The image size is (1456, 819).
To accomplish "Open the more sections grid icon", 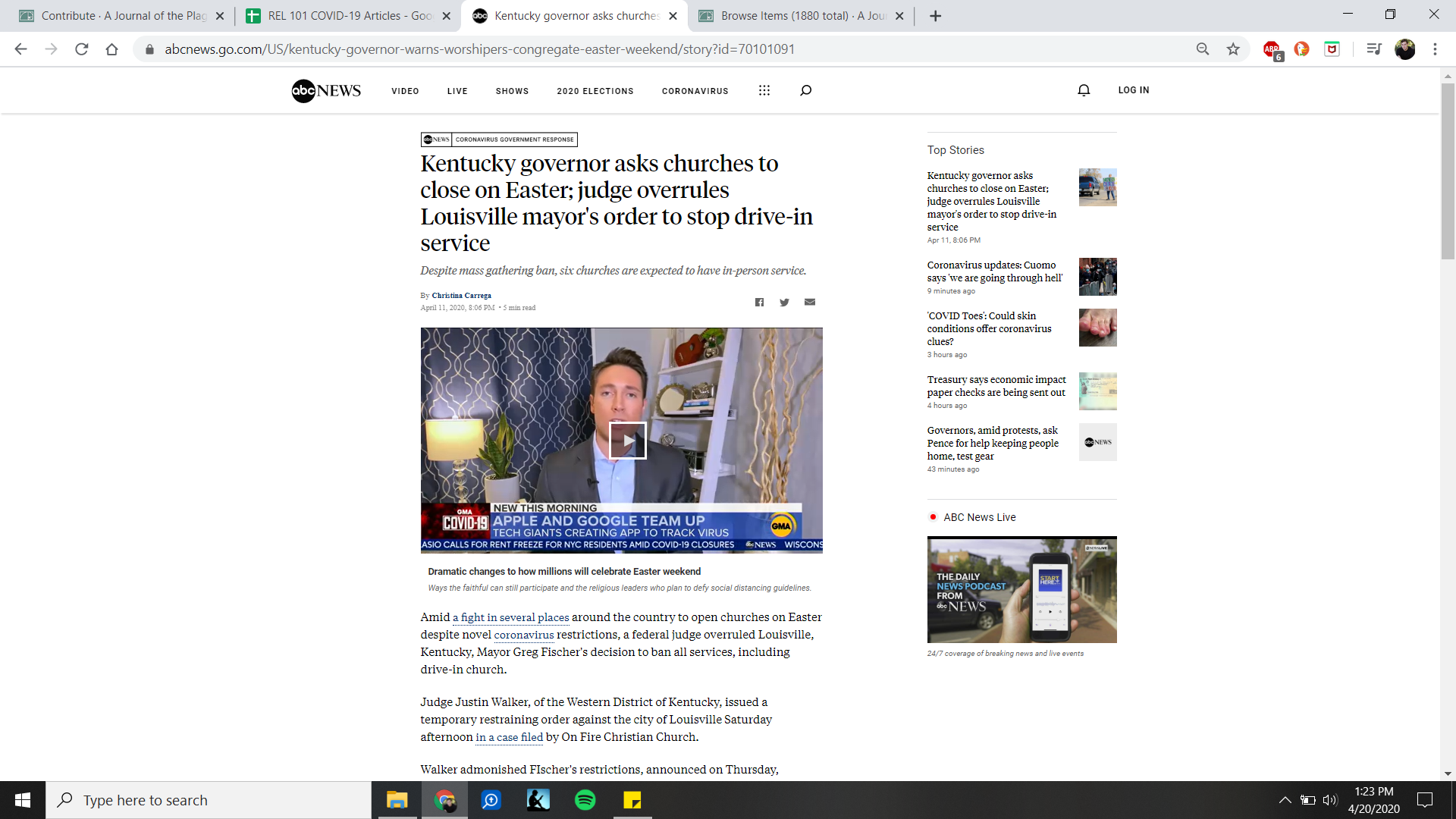I will [x=764, y=90].
